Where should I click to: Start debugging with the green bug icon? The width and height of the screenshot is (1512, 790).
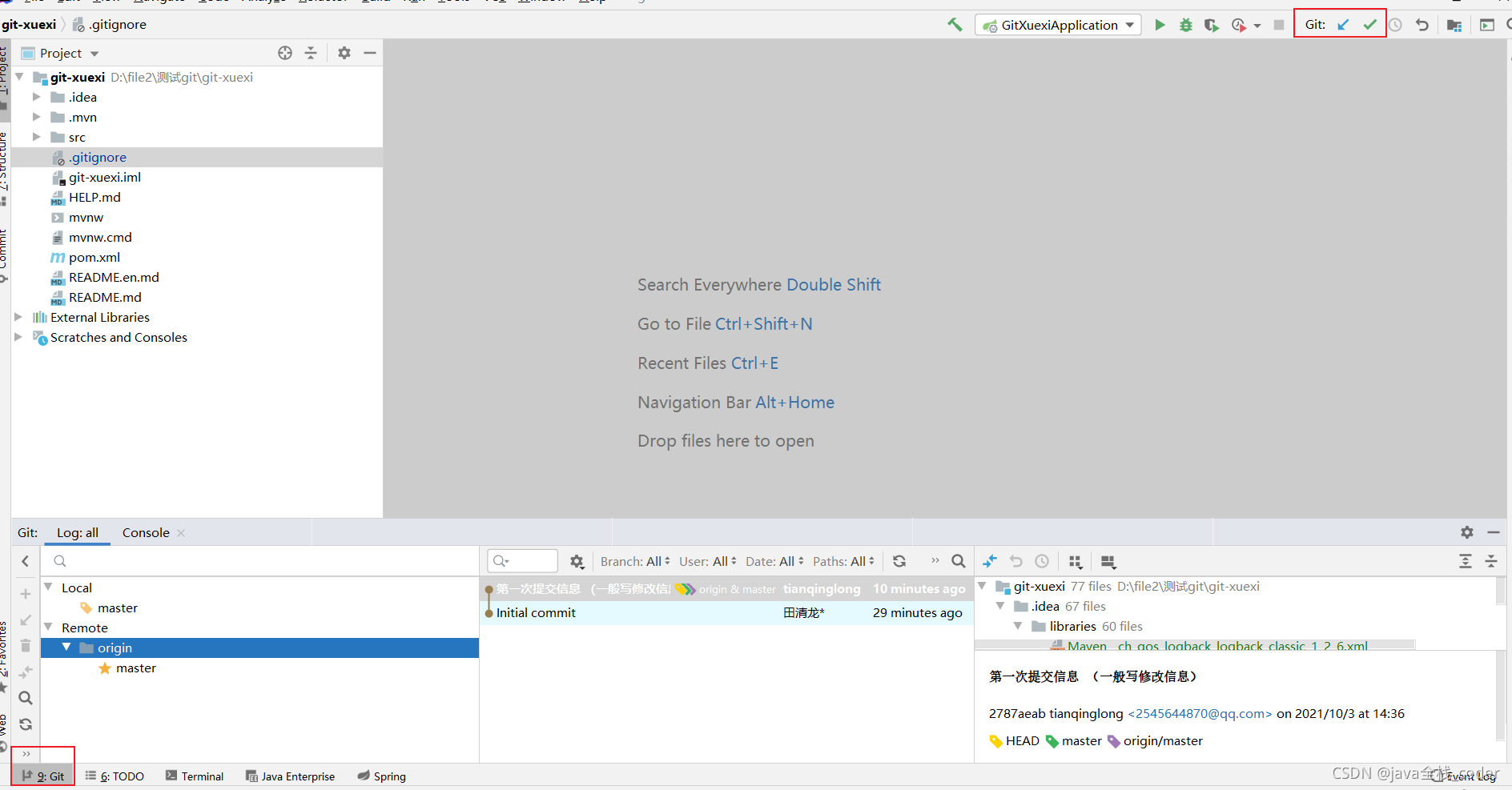tap(1186, 25)
